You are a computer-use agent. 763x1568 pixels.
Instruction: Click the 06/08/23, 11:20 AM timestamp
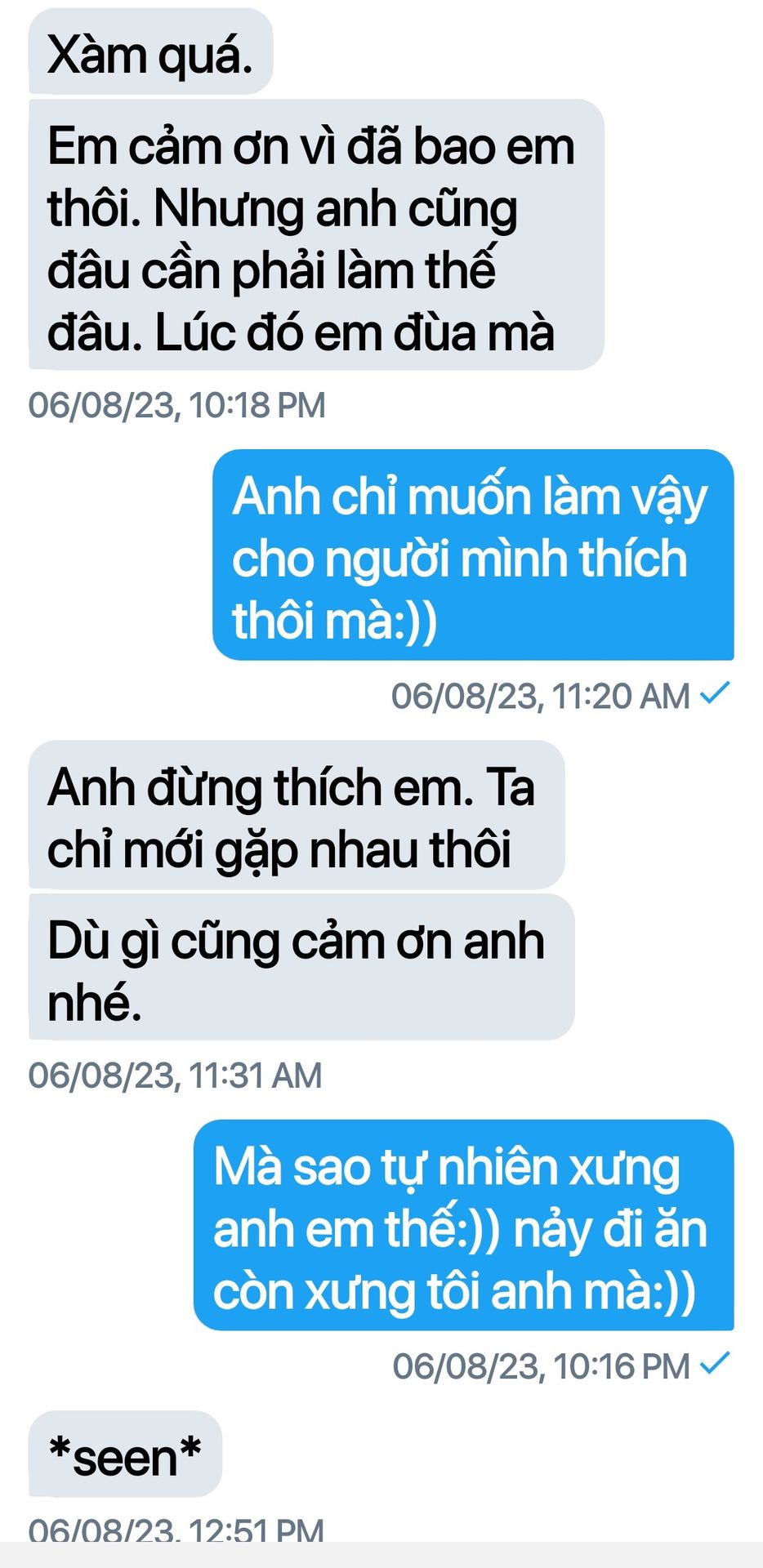click(540, 696)
